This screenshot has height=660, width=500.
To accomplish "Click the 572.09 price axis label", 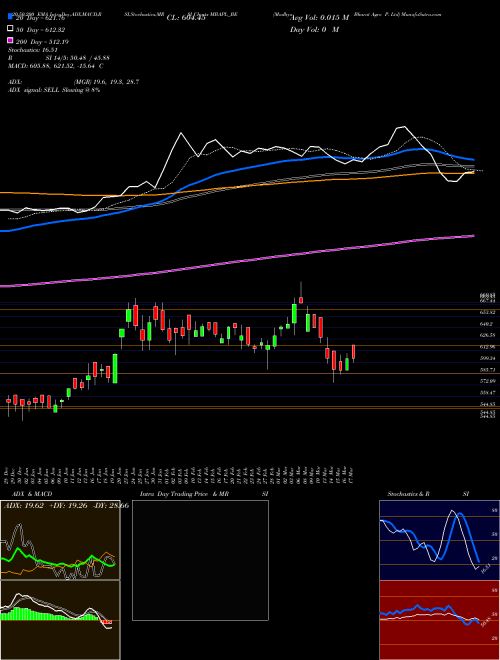I will (487, 381).
